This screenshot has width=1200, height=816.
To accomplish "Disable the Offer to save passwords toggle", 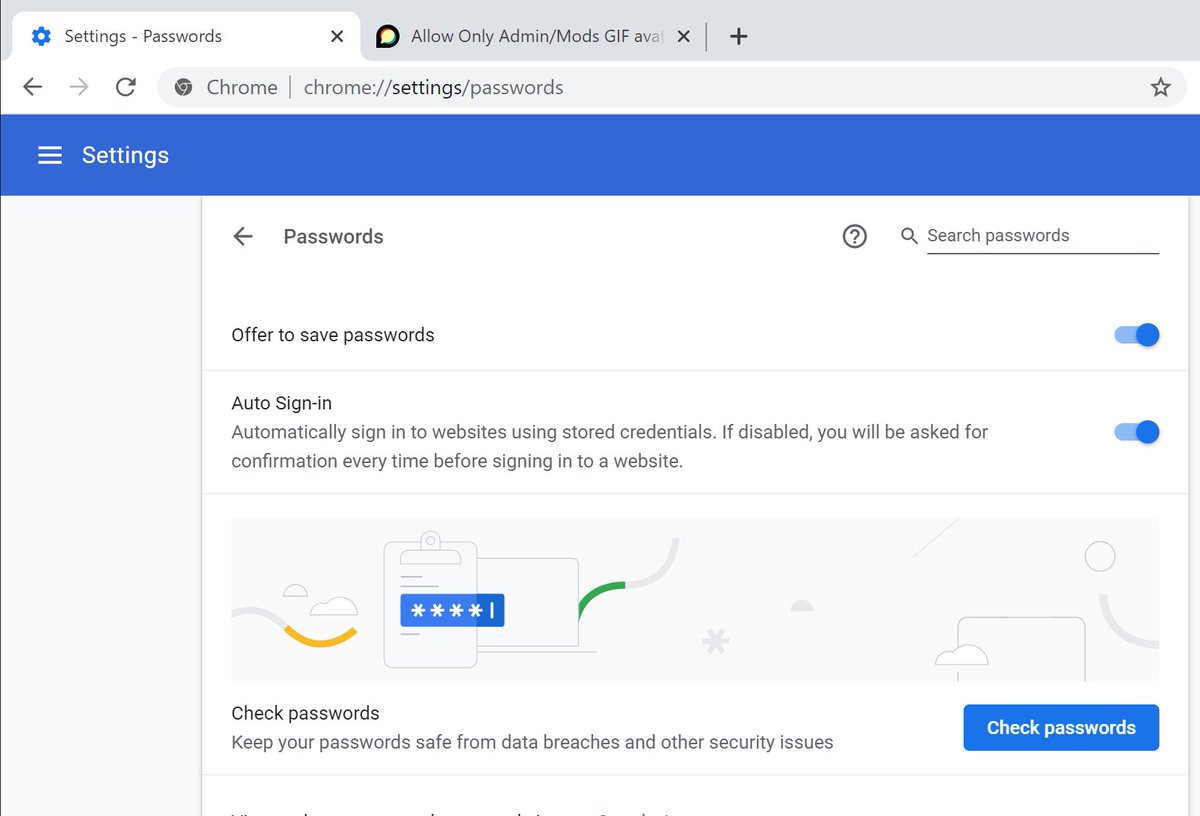I will tap(1137, 335).
